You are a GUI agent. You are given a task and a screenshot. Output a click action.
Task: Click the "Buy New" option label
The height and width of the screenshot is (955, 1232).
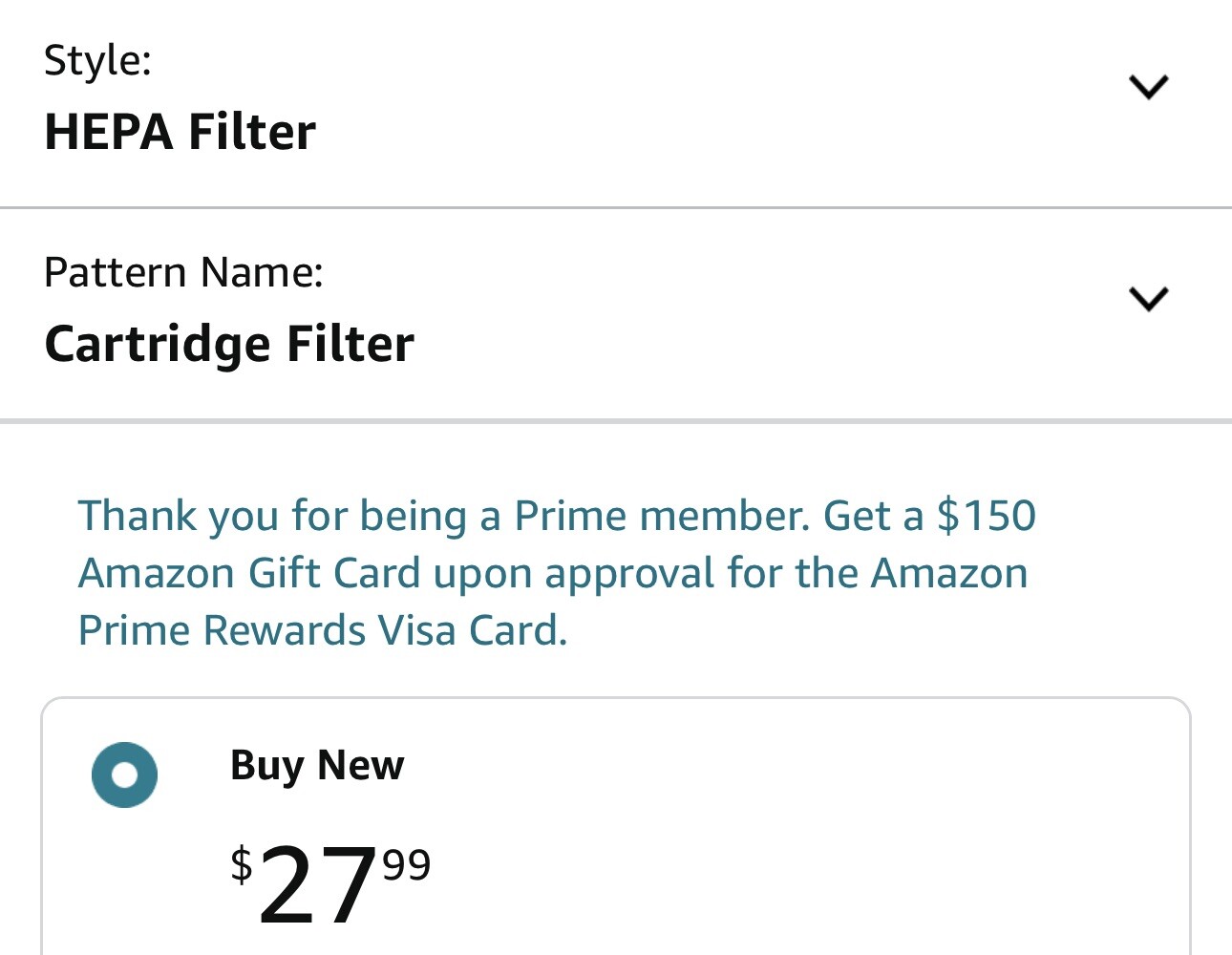click(317, 766)
